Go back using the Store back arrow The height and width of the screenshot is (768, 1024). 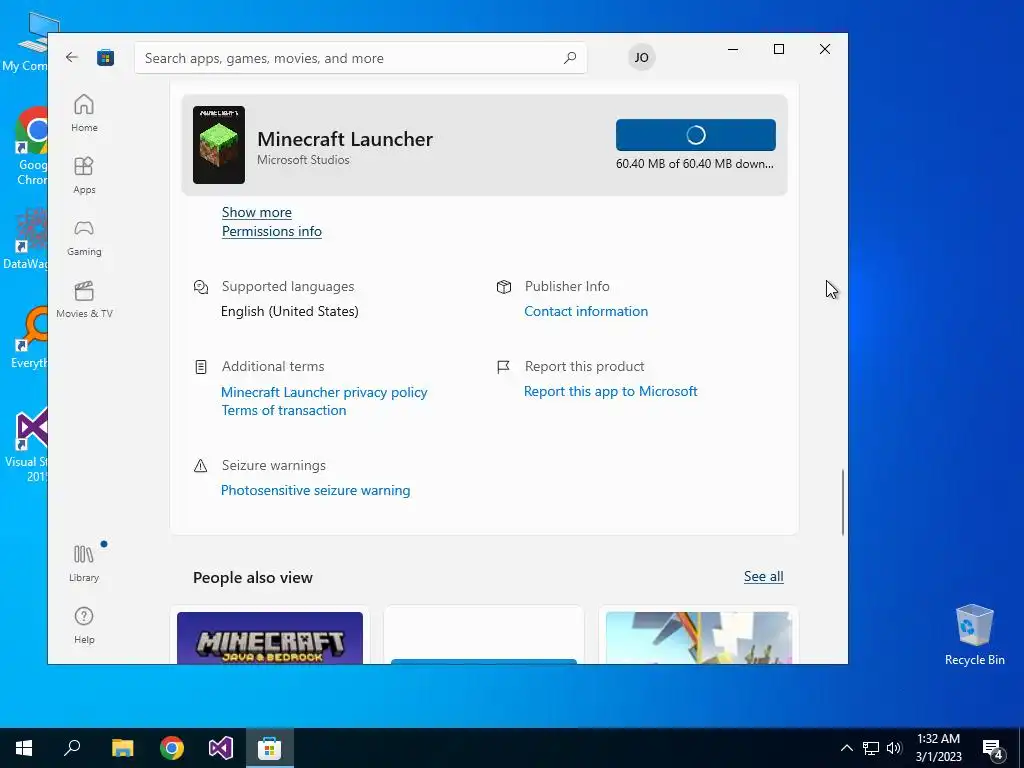point(72,57)
